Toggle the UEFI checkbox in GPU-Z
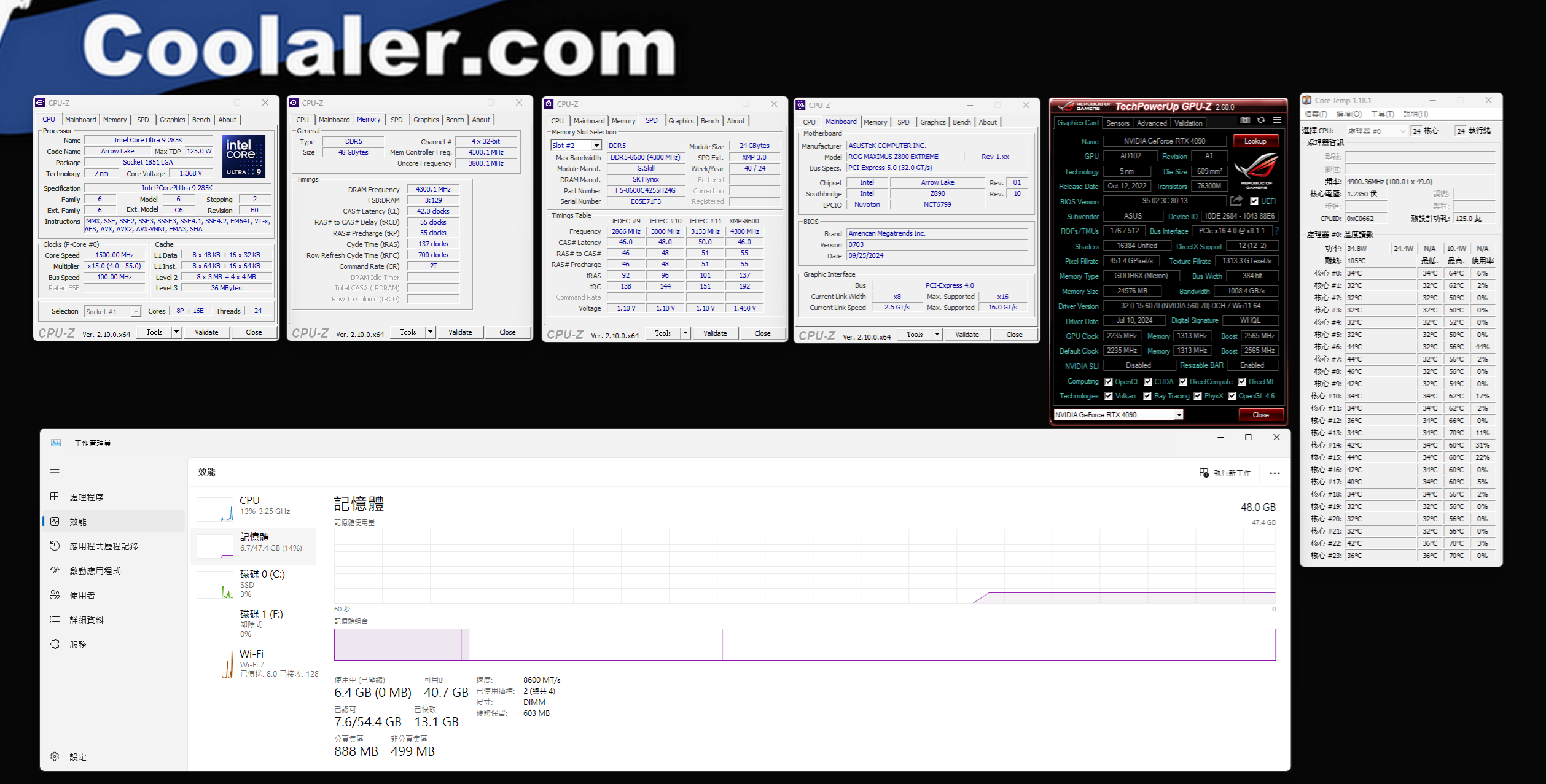 click(1254, 201)
